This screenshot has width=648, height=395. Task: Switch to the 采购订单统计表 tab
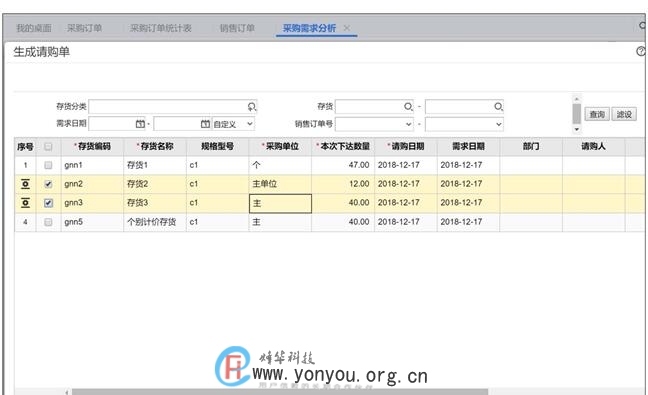click(160, 28)
